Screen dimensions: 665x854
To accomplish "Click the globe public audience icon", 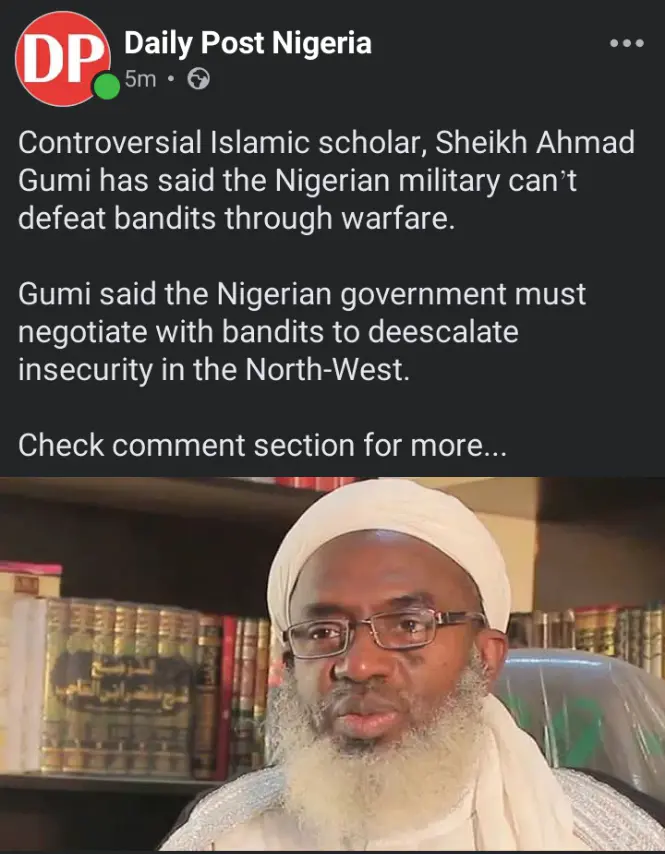I will point(198,80).
